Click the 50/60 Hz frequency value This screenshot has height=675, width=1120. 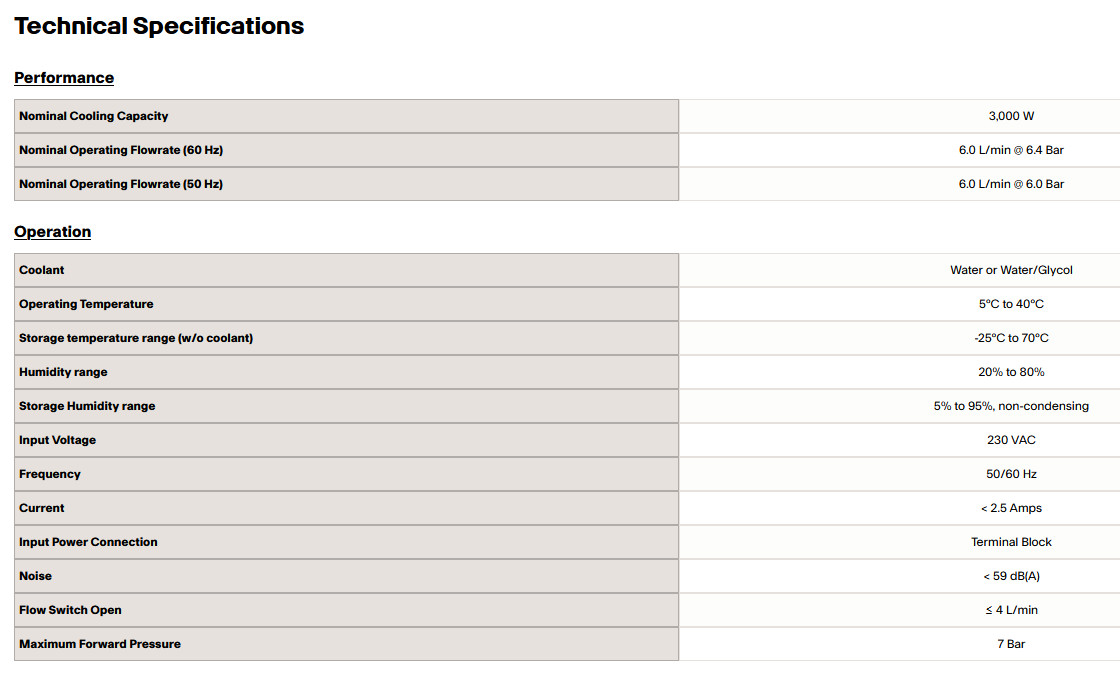[1011, 474]
